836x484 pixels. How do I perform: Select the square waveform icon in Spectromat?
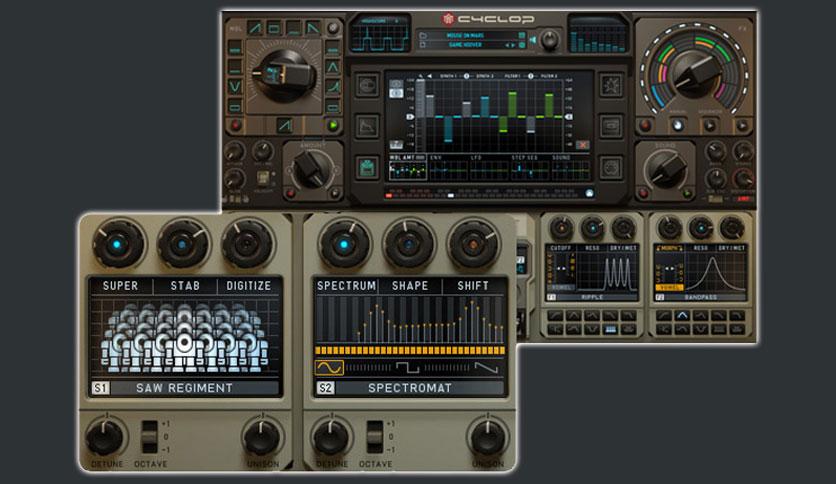[407, 367]
